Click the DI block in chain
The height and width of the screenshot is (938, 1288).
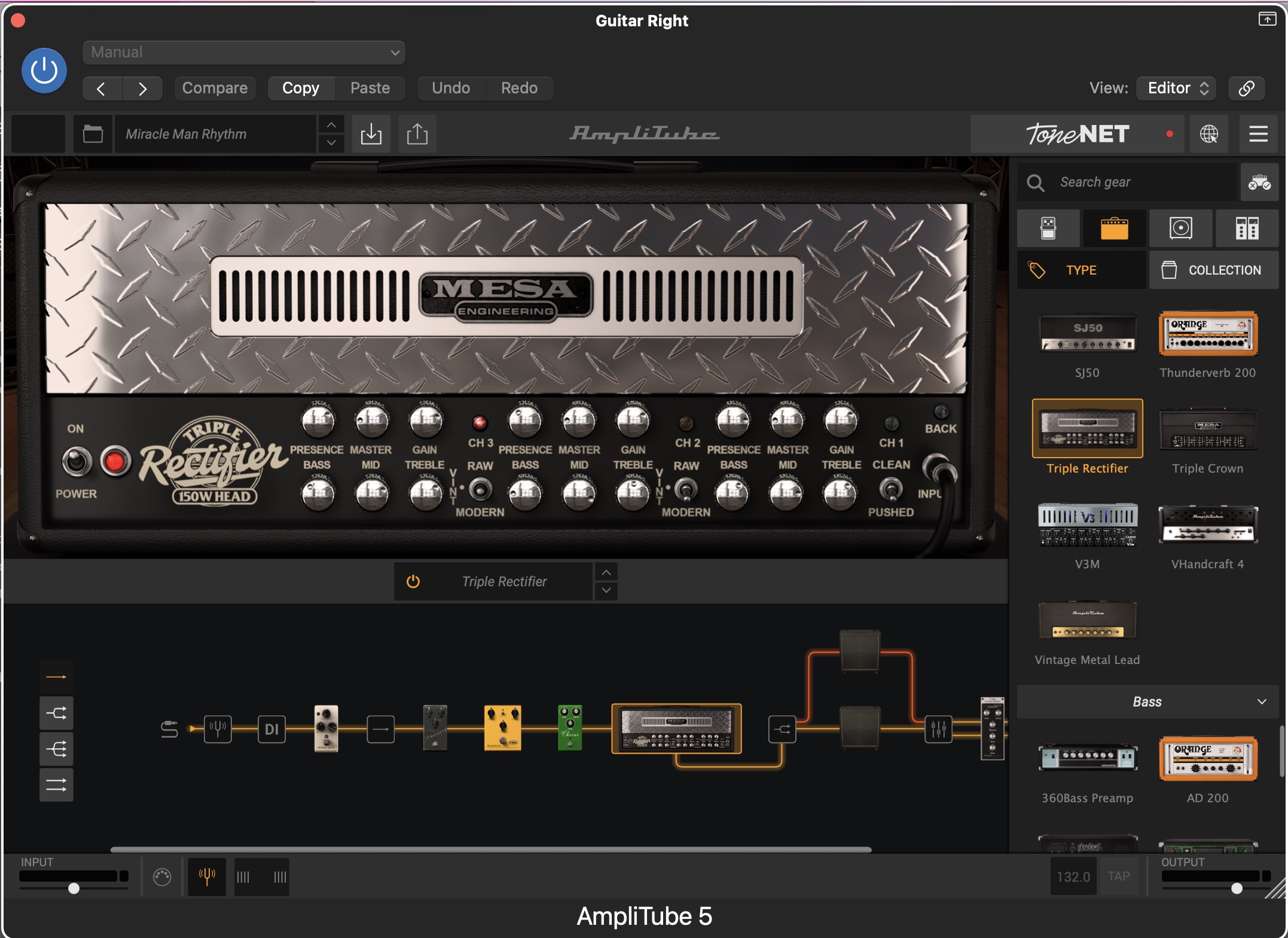271,729
